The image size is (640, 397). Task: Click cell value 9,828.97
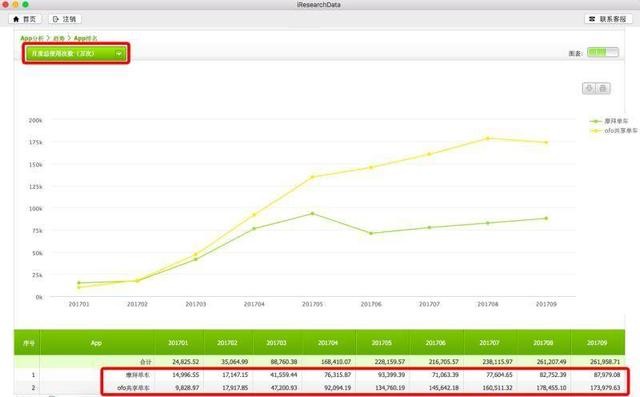click(x=187, y=388)
